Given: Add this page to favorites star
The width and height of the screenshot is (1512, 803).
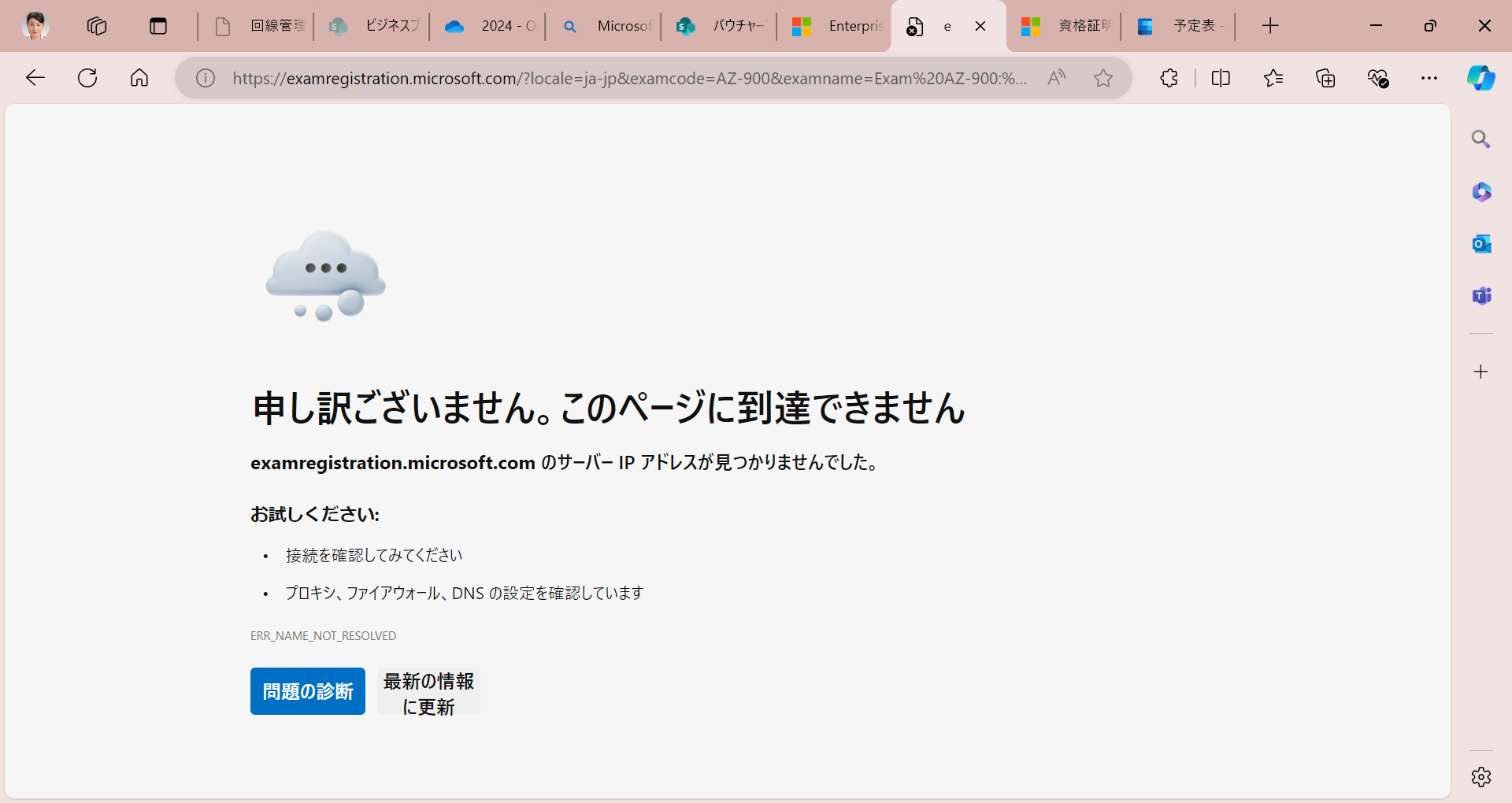Looking at the screenshot, I should (1103, 78).
